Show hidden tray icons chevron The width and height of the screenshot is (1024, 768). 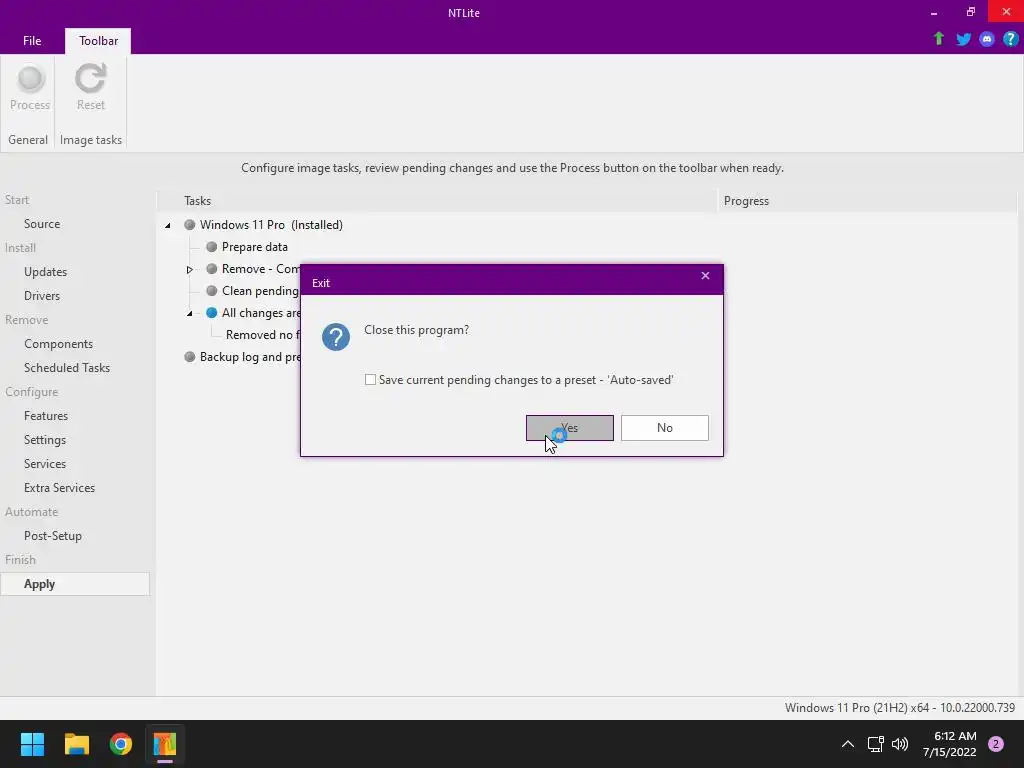pyautogui.click(x=848, y=744)
